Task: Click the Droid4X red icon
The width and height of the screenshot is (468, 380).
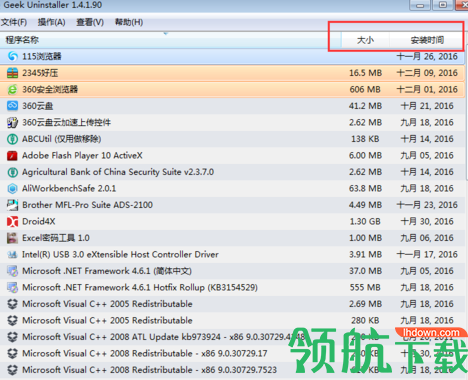Action: pyautogui.click(x=12, y=221)
